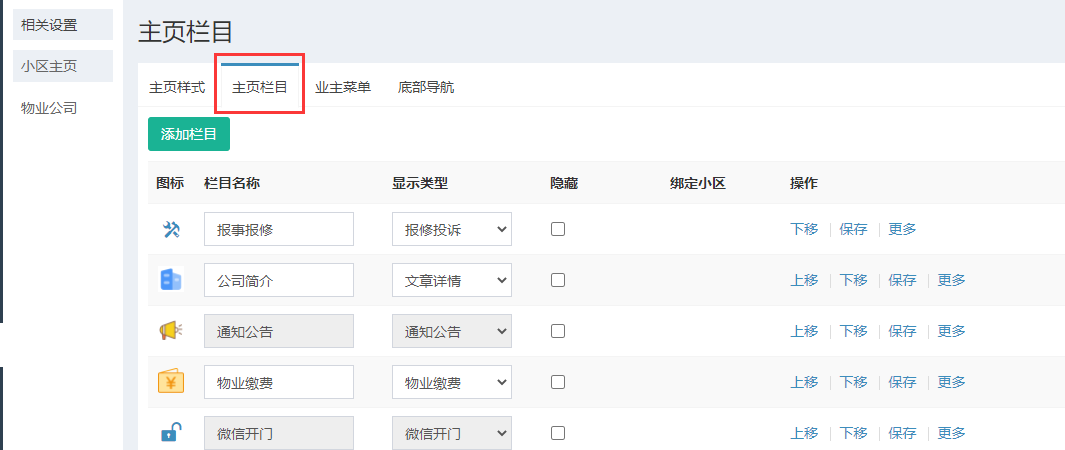
Task: Click the blue building icon for 公司简介
Action: 170,280
